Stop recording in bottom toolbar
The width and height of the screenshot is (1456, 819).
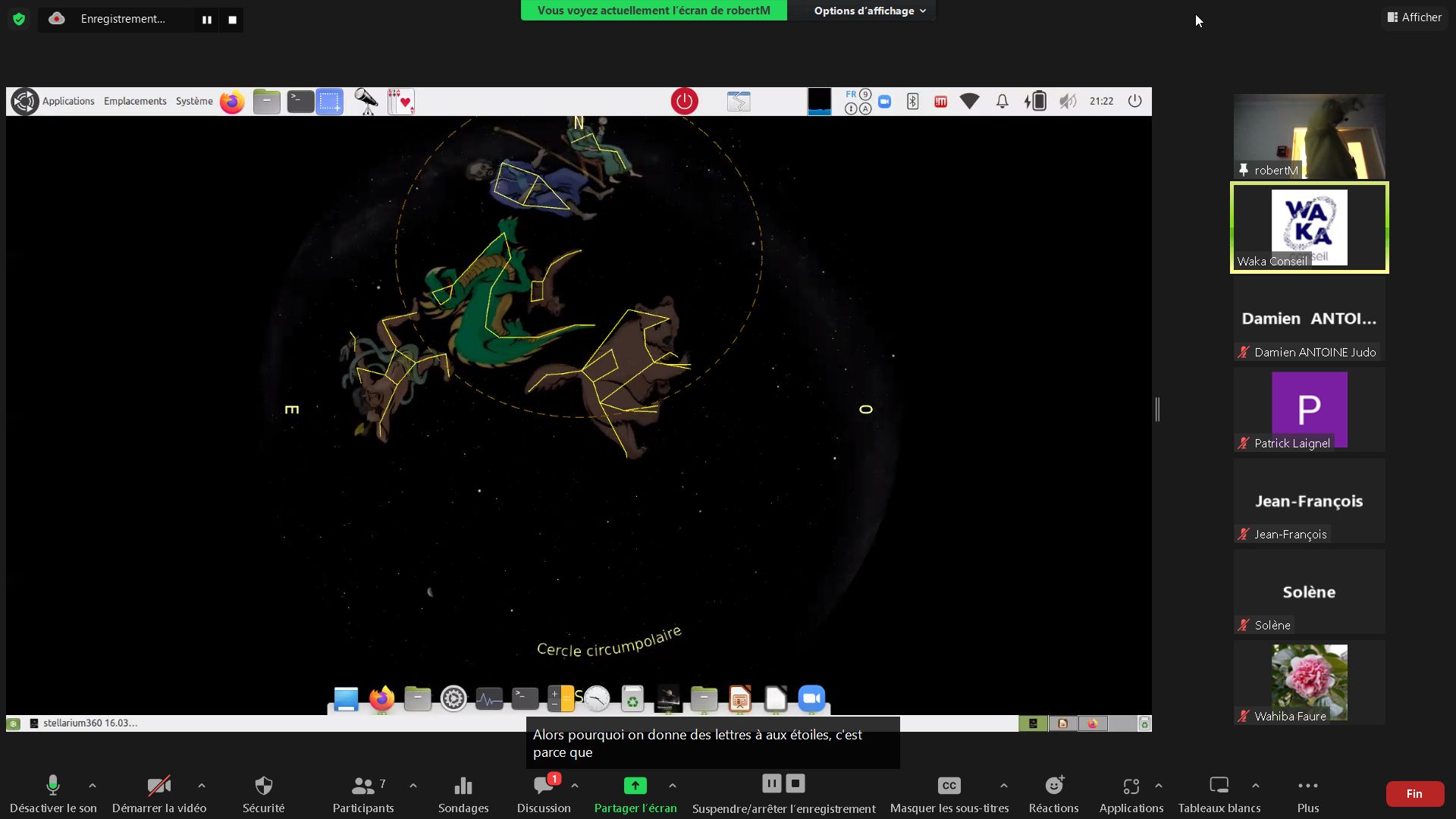click(795, 783)
